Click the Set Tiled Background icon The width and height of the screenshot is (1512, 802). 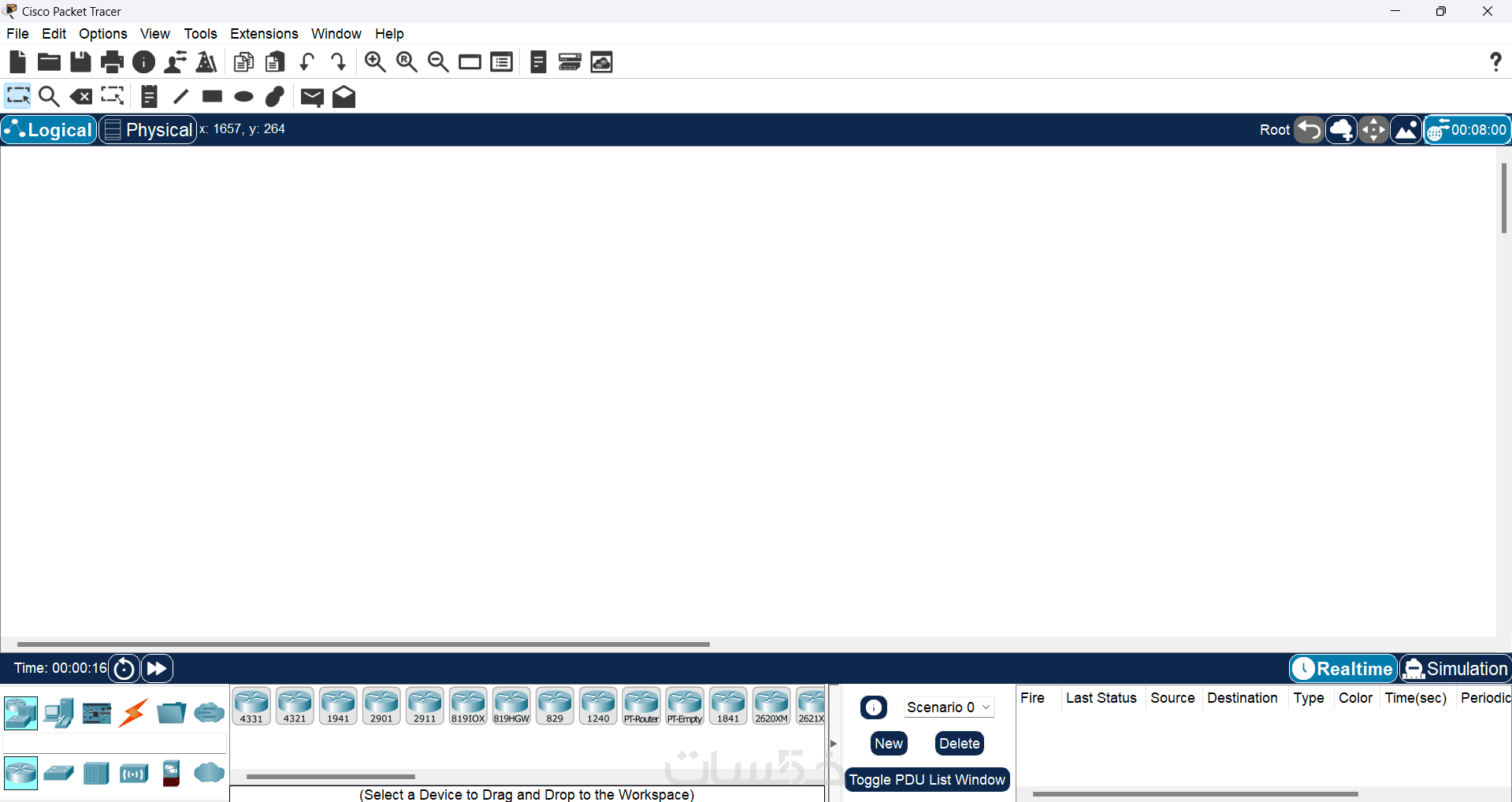(1406, 130)
